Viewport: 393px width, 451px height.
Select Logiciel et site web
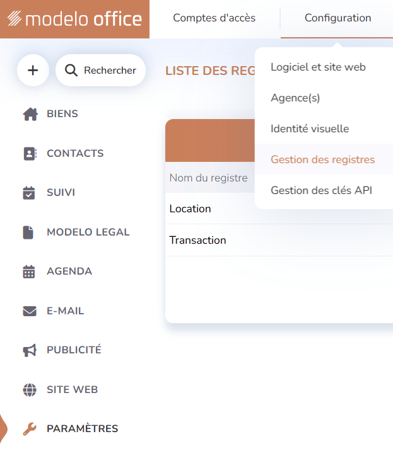318,67
